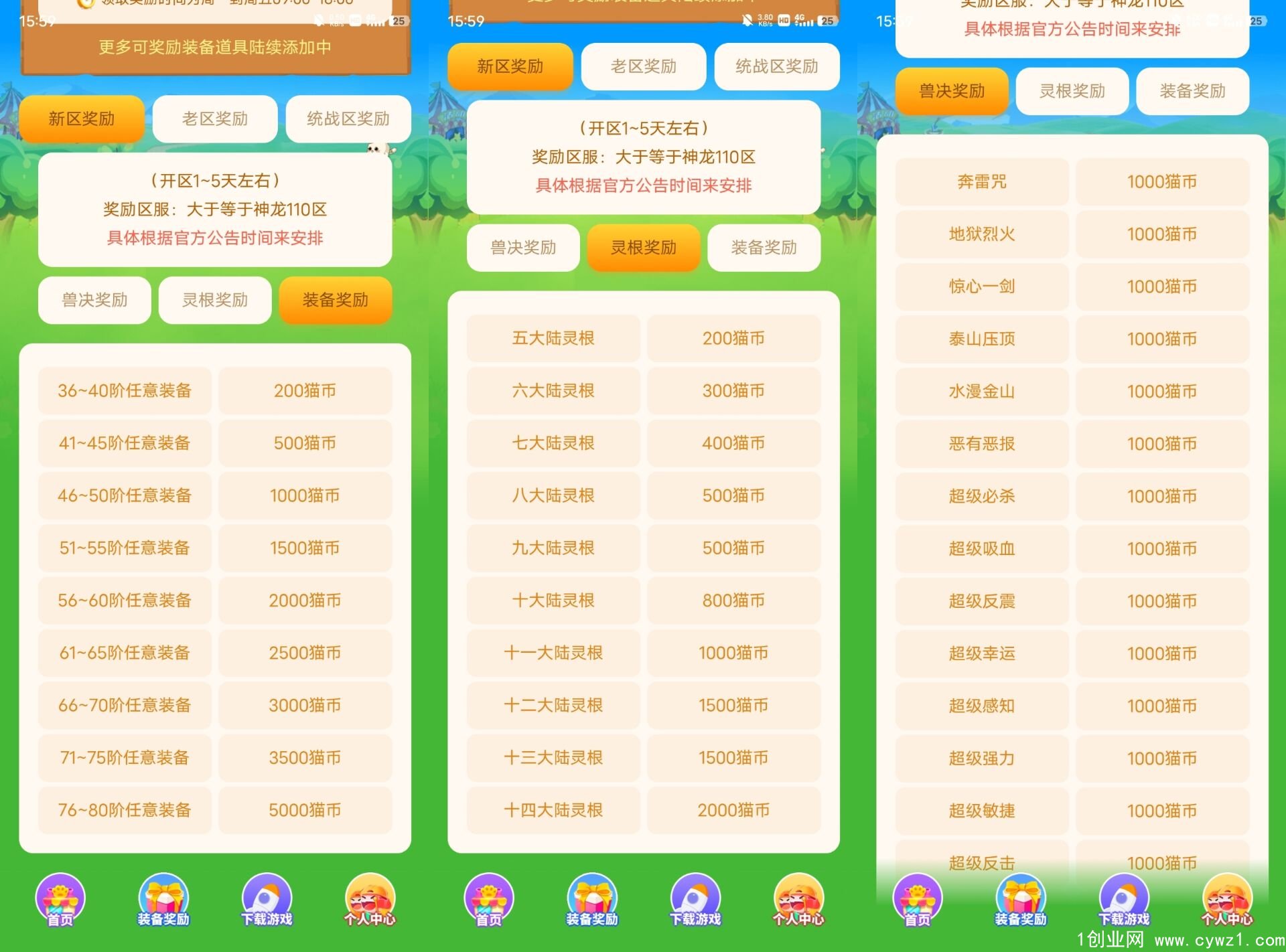Screen dimensions: 1286x952
Task: Select 统战区奖励 tab in left screen
Action: pos(348,118)
